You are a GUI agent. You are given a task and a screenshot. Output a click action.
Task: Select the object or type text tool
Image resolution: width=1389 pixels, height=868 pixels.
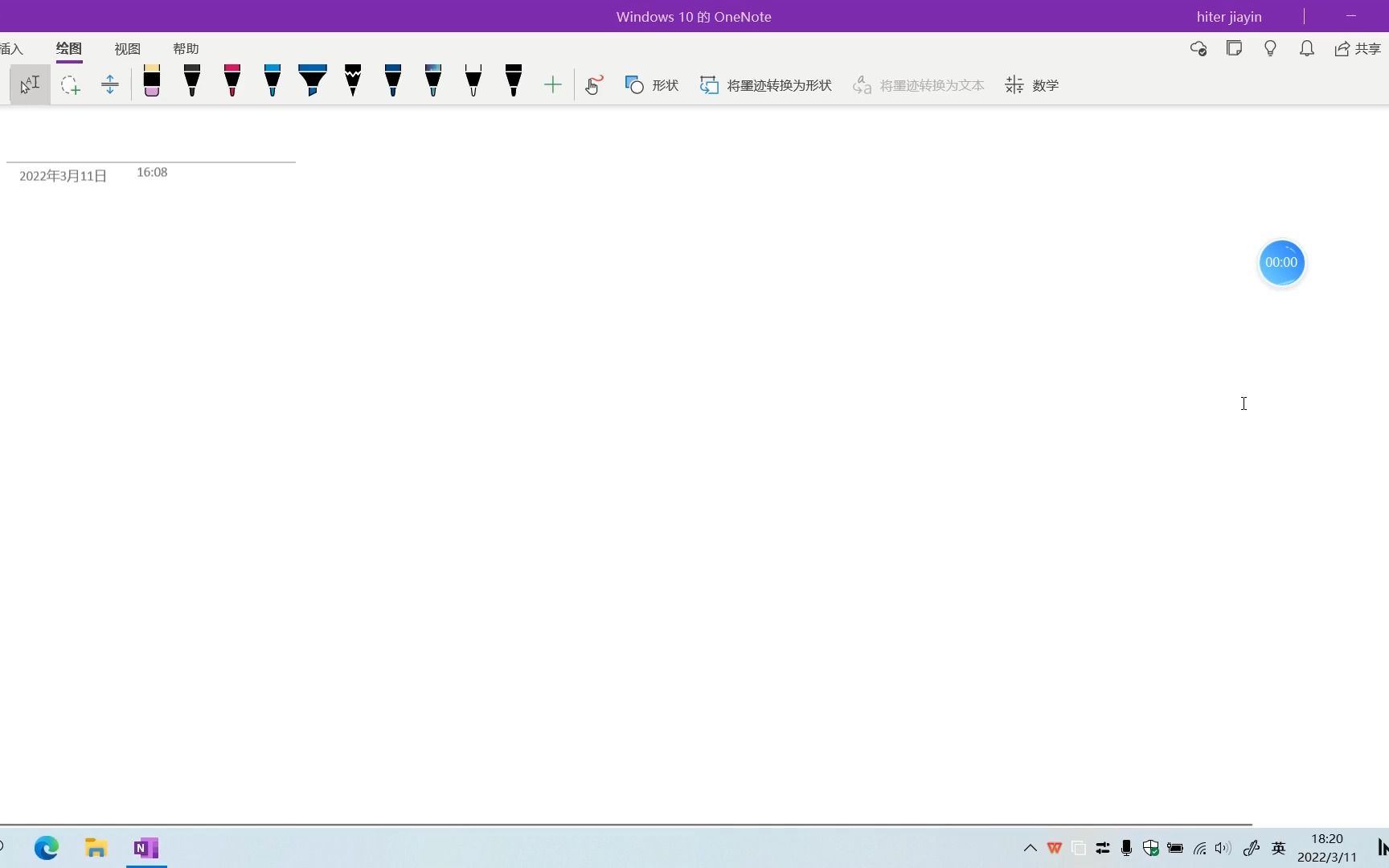(30, 84)
